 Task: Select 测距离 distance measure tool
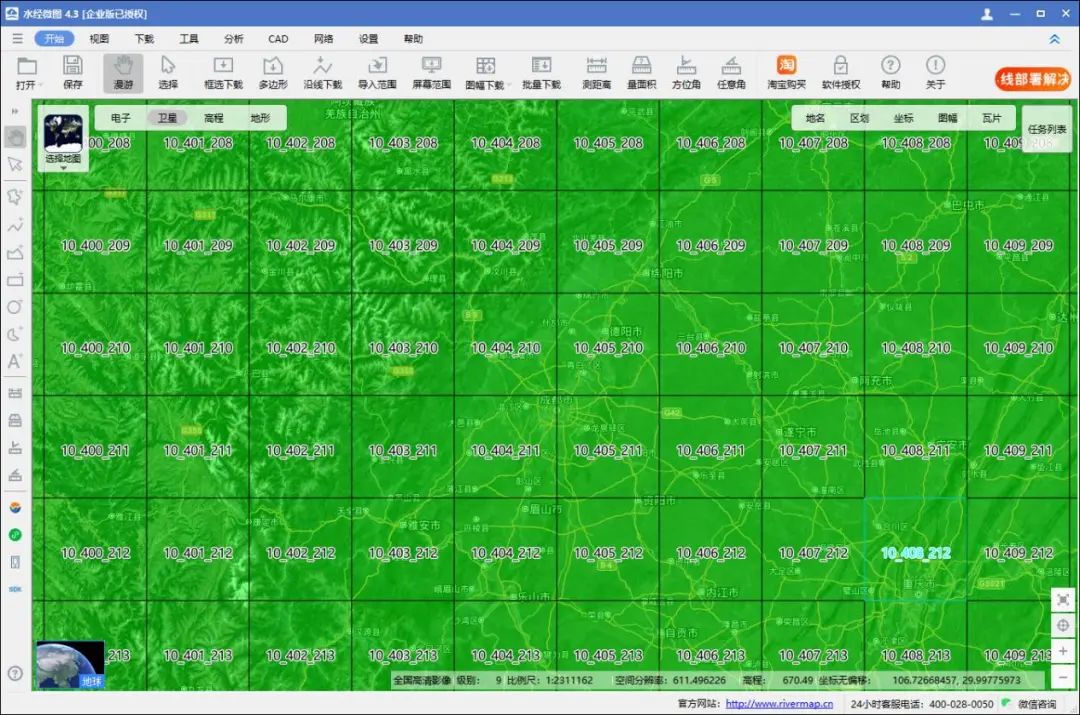(596, 72)
